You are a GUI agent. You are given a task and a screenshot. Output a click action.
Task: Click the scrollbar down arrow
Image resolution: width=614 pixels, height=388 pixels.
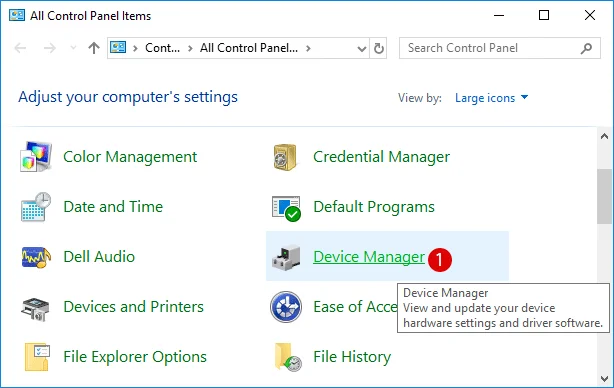[605, 378]
